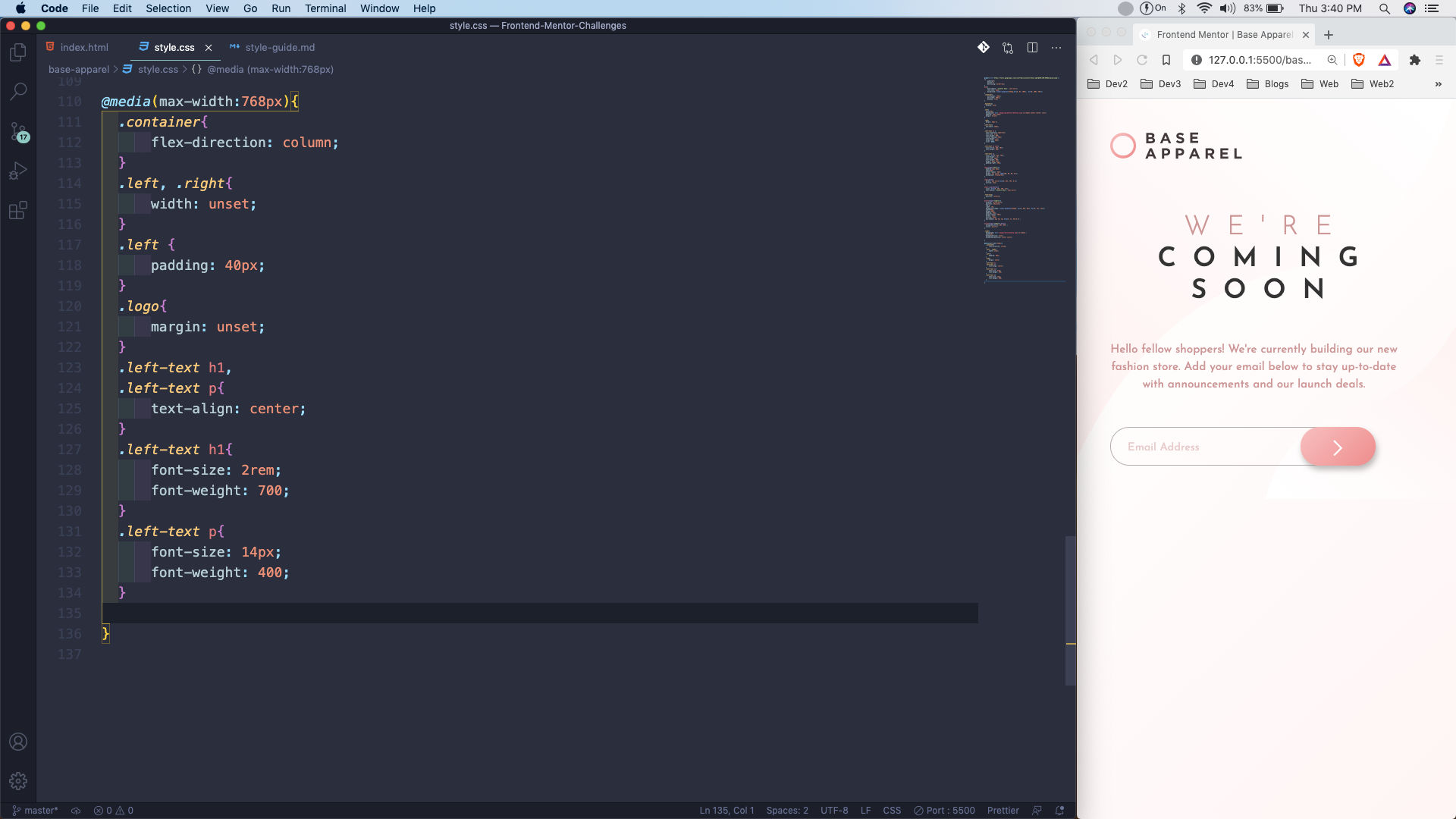Open a new browser tab with the plus button
Screen dimensions: 1456x819
(1329, 35)
